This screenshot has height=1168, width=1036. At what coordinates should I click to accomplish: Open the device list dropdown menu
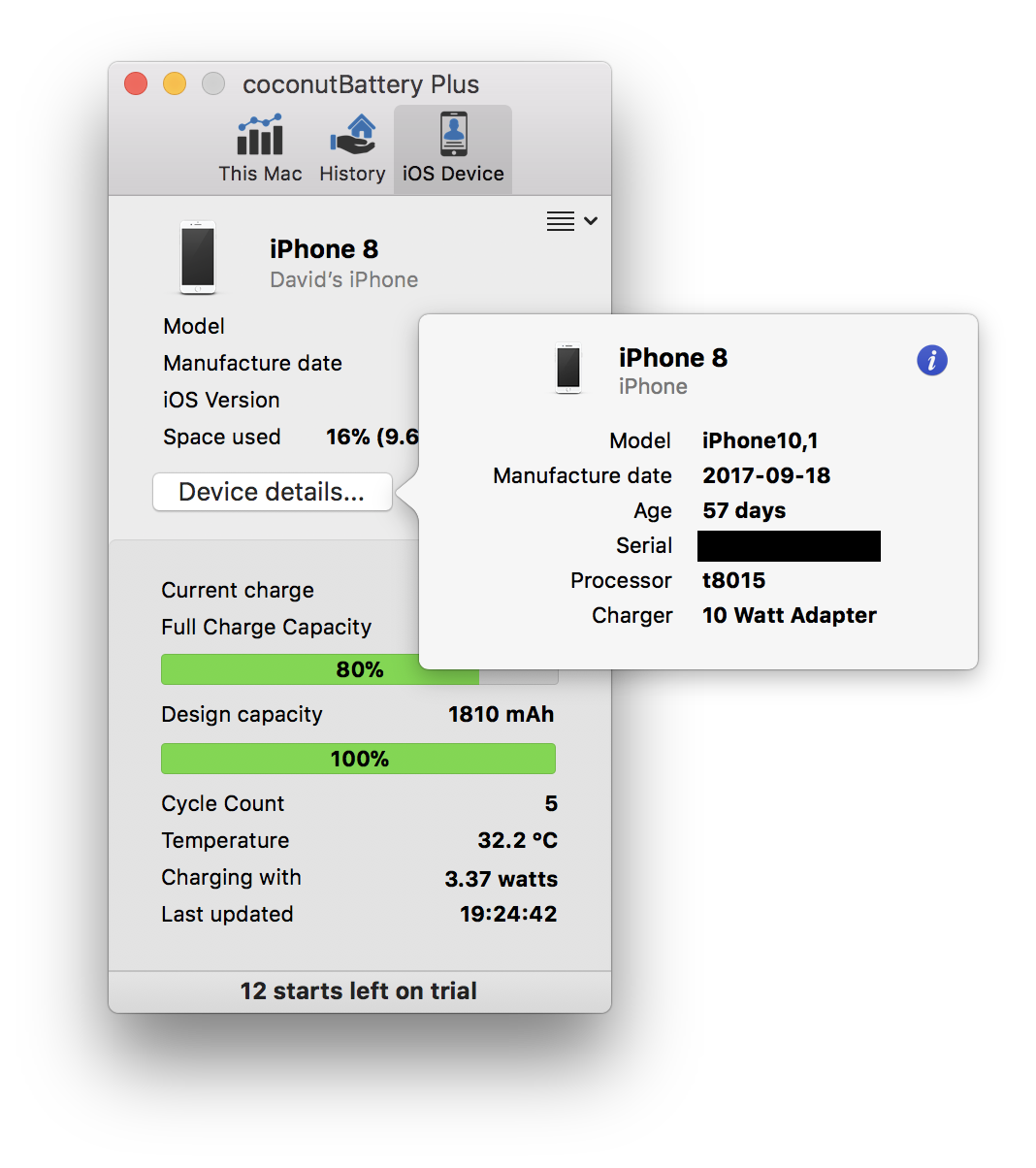pos(571,221)
